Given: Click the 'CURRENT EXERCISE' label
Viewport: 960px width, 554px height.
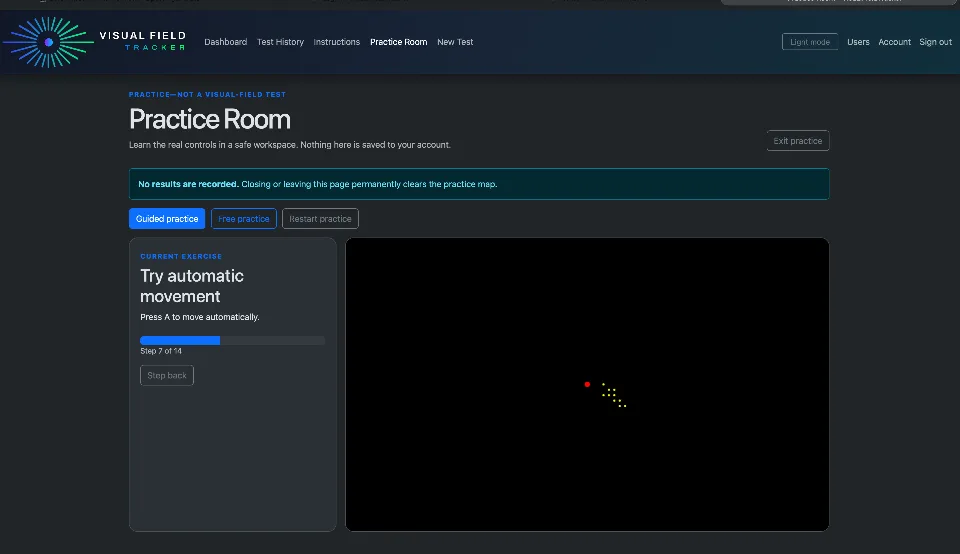Looking at the screenshot, I should coord(181,256).
